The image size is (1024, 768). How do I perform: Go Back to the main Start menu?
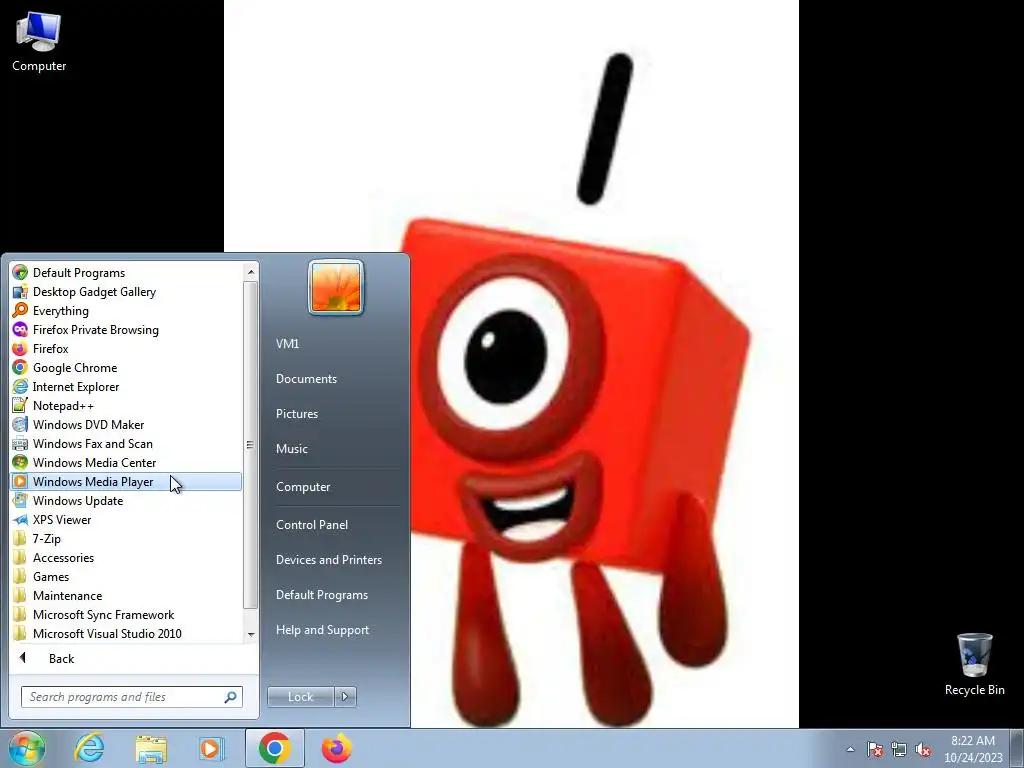coord(133,658)
